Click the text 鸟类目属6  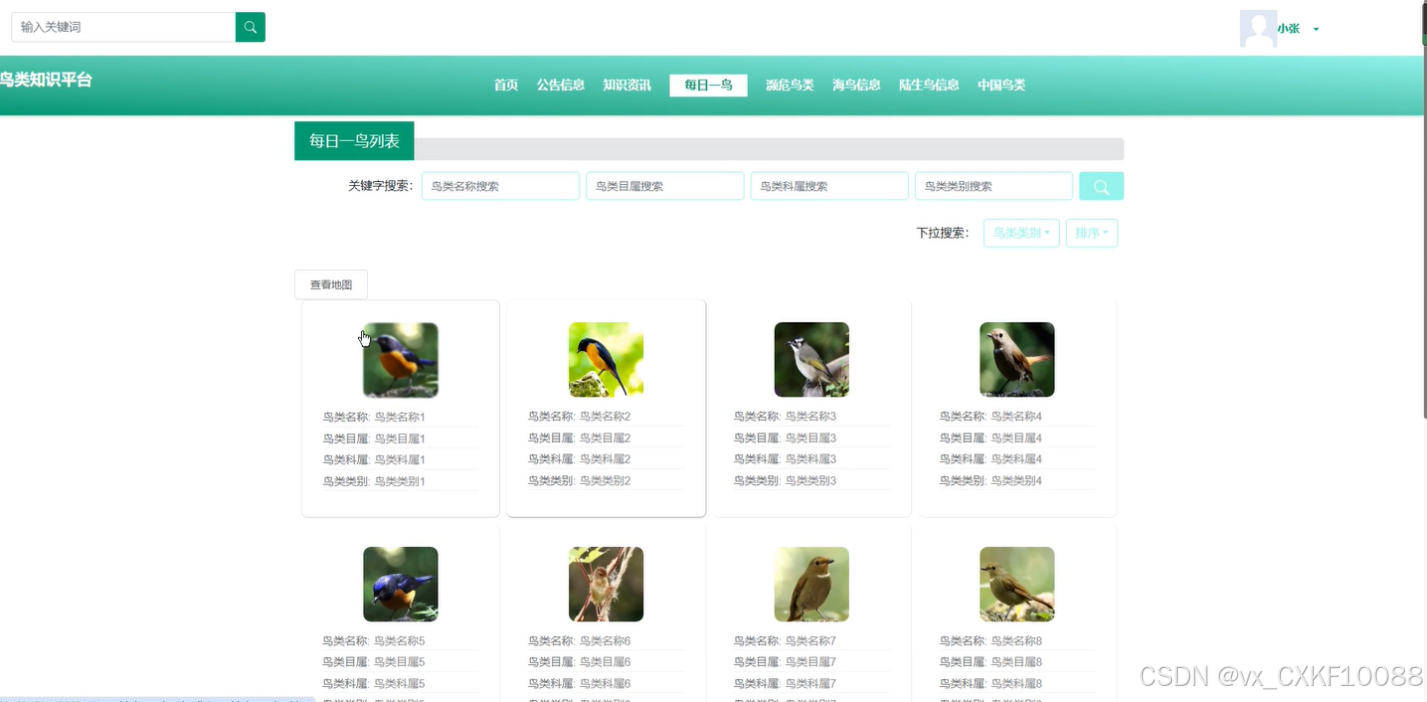click(x=606, y=662)
